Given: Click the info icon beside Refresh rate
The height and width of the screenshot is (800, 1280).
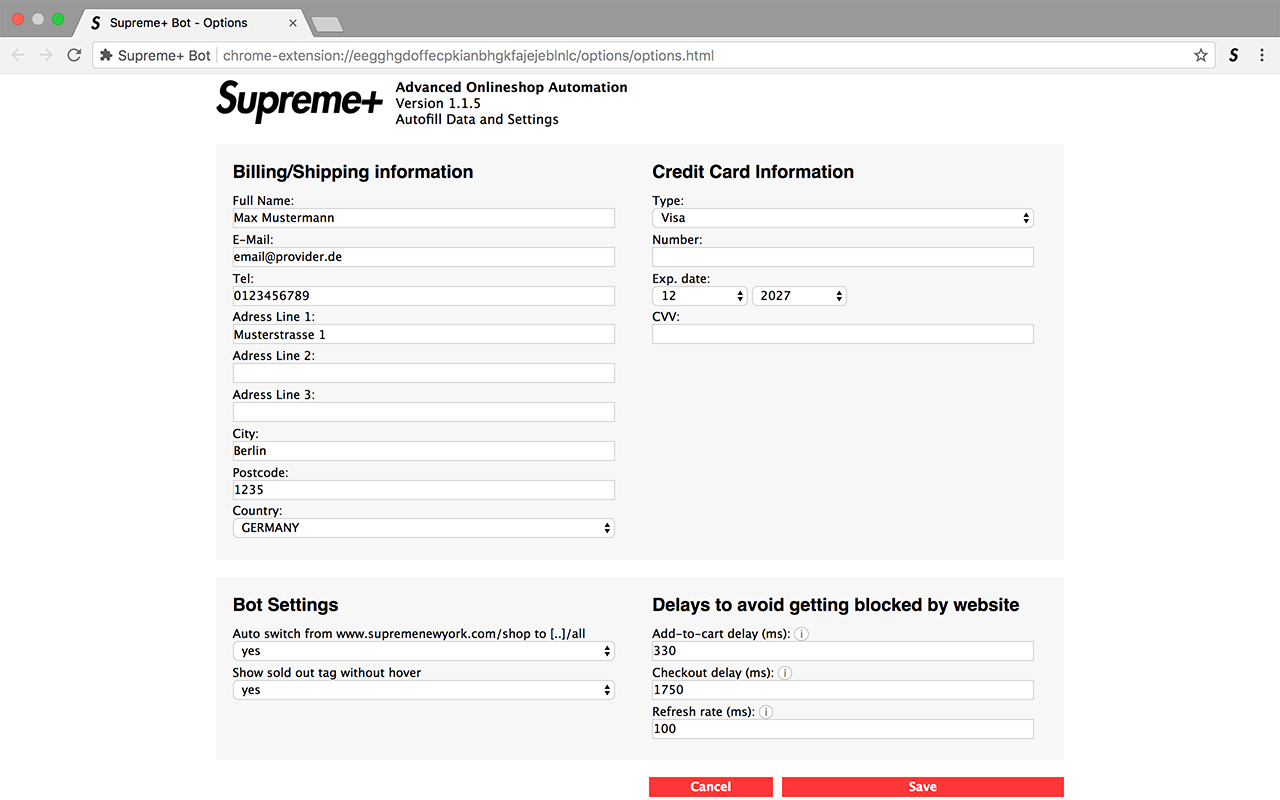Looking at the screenshot, I should (x=766, y=712).
